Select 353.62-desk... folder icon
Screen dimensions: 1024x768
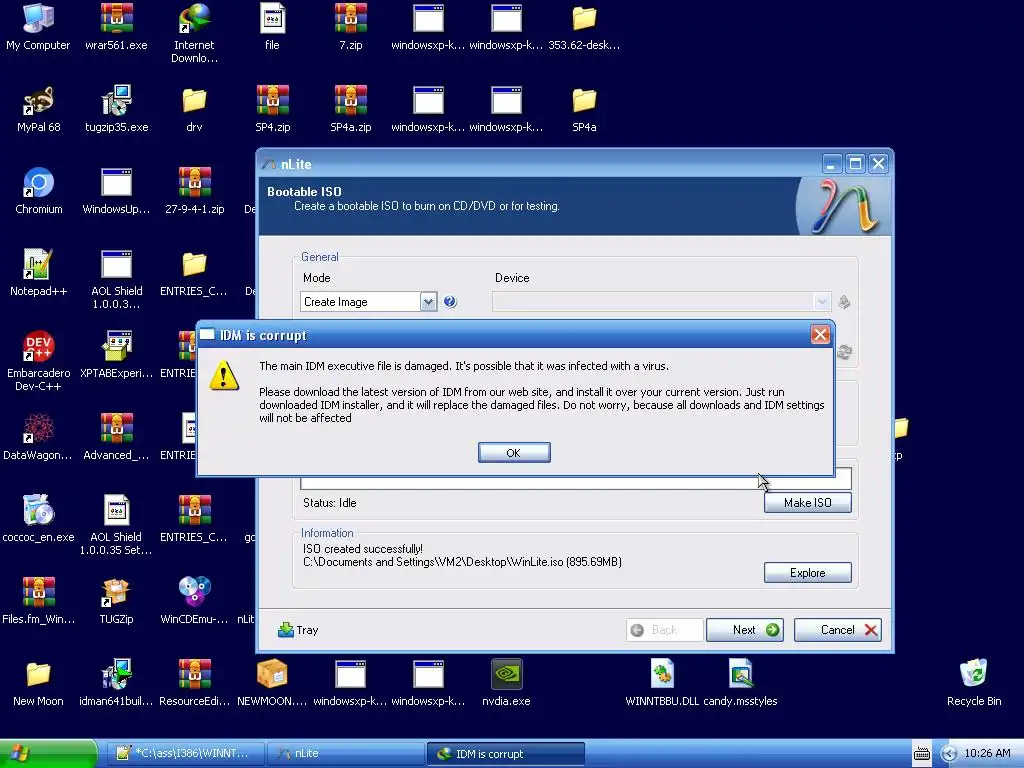pyautogui.click(x=584, y=27)
